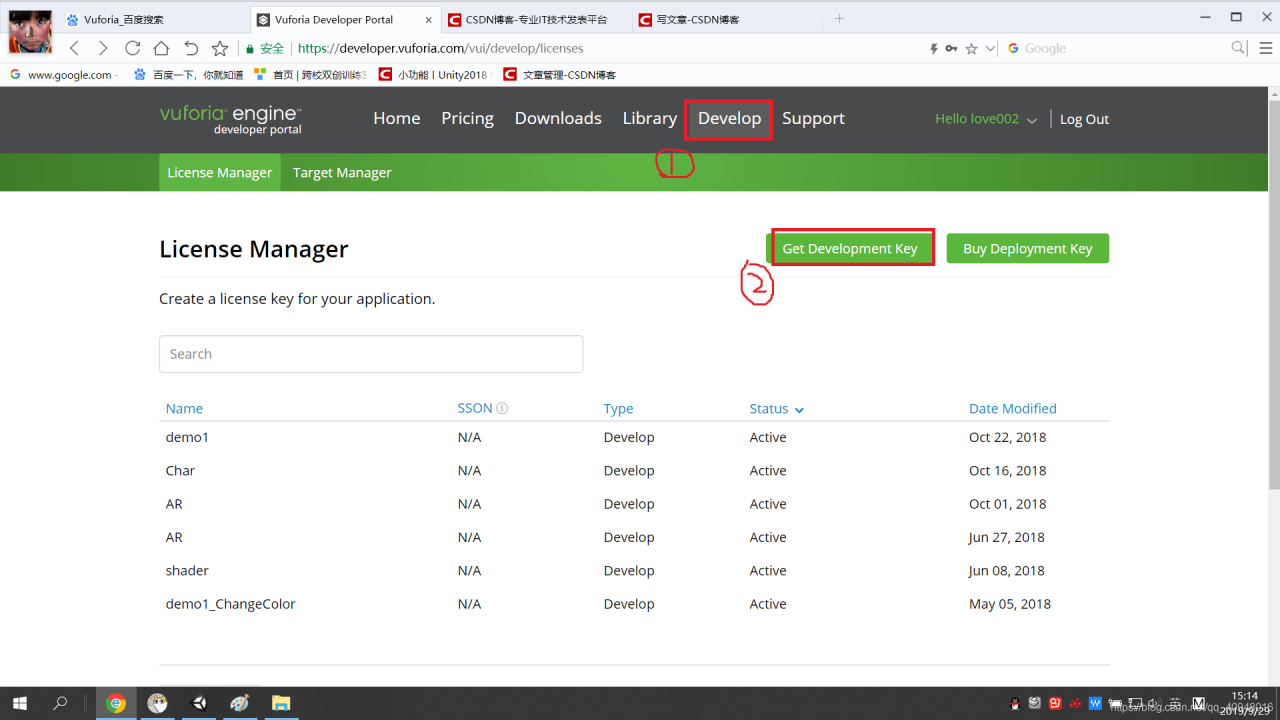Click the undo closed tab arrow icon

(191, 48)
